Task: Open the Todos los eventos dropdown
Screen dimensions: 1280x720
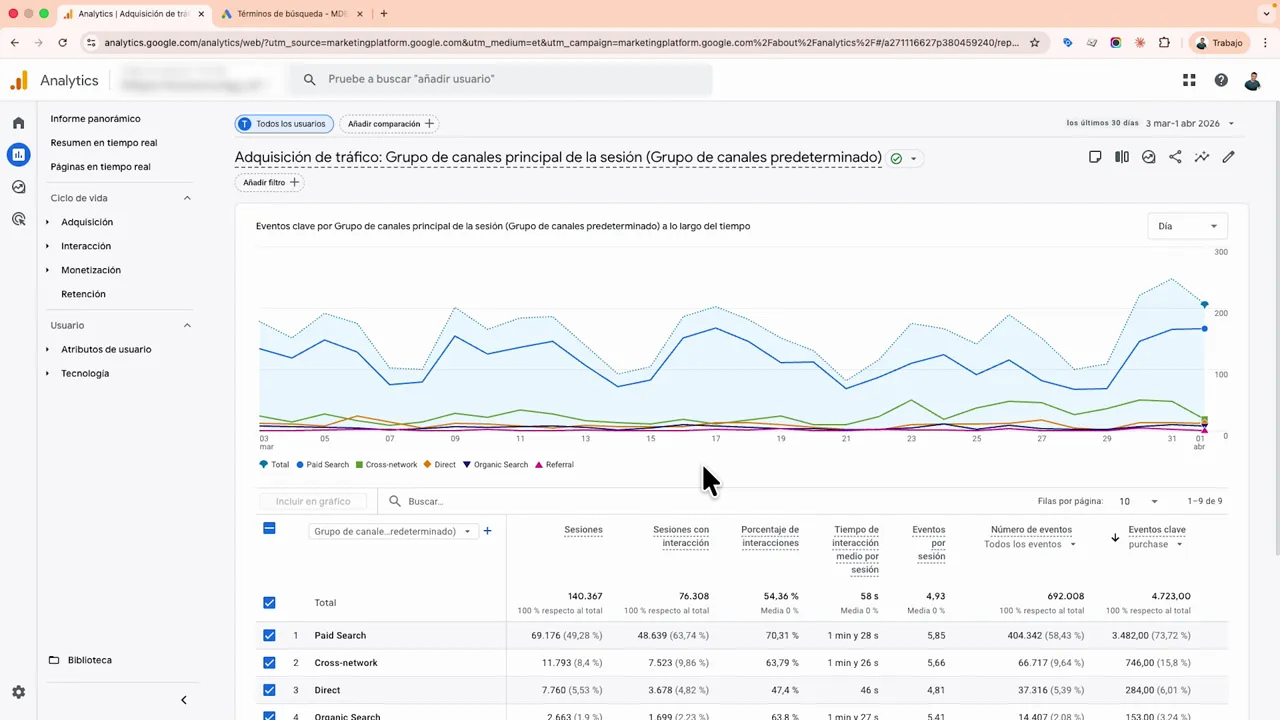Action: 1030,544
